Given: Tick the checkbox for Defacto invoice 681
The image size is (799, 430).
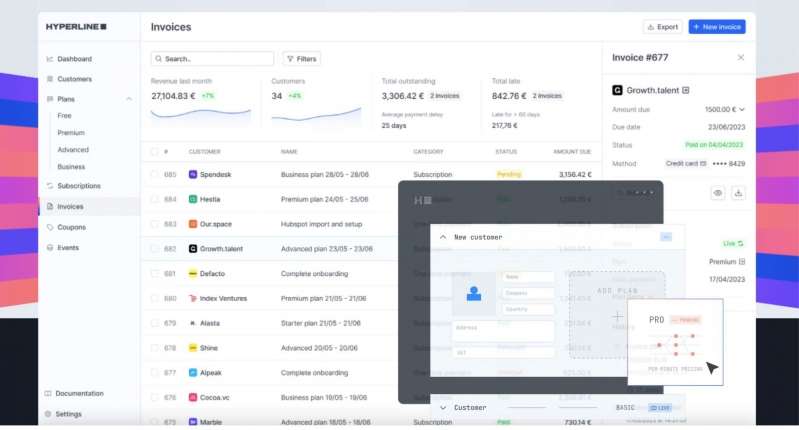Looking at the screenshot, I should tap(154, 274).
